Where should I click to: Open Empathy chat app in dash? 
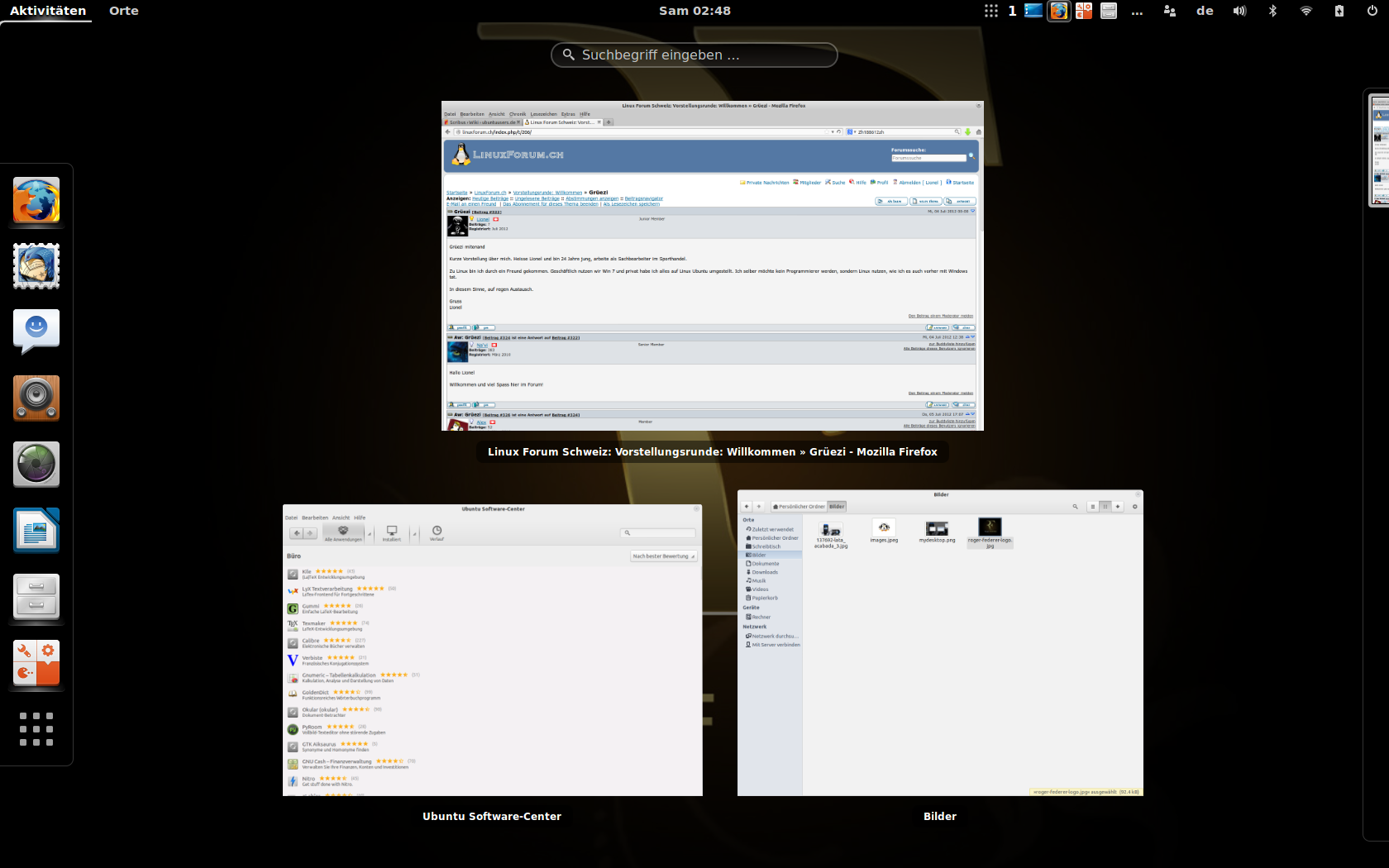tap(36, 331)
